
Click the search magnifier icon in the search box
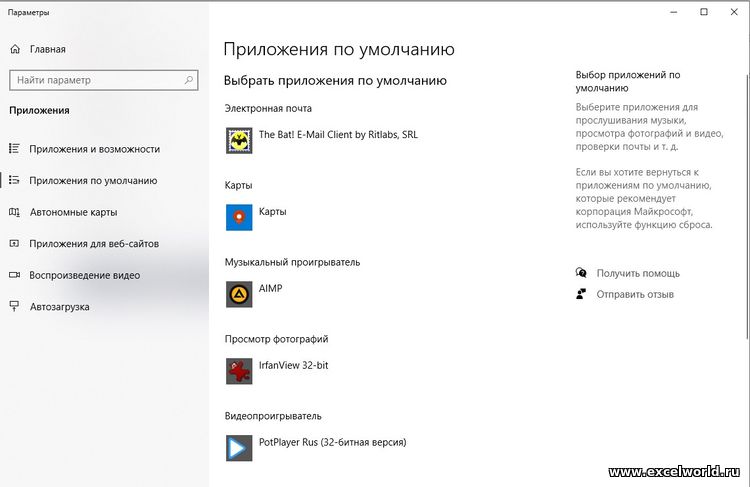(189, 80)
